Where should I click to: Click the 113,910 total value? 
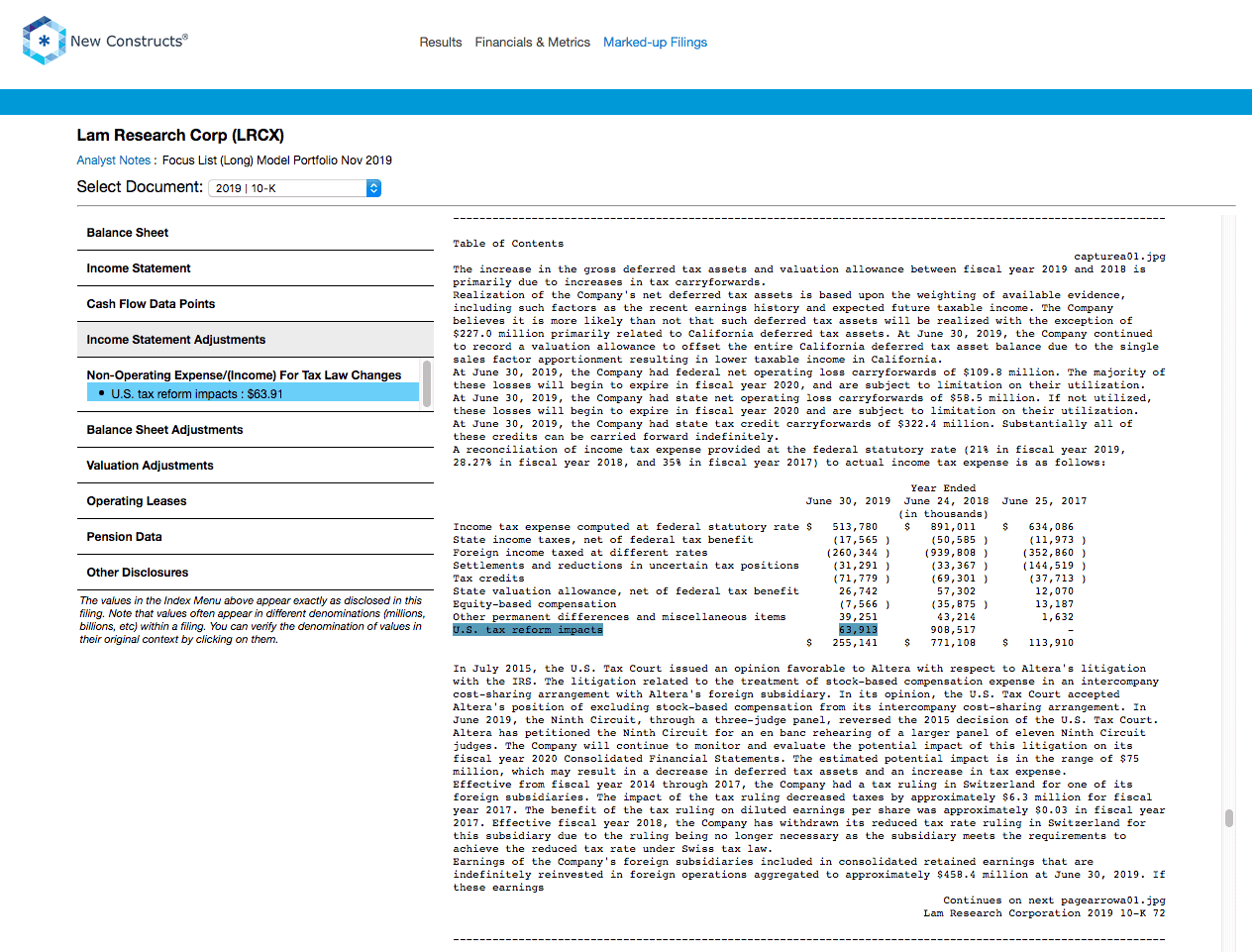[1051, 643]
